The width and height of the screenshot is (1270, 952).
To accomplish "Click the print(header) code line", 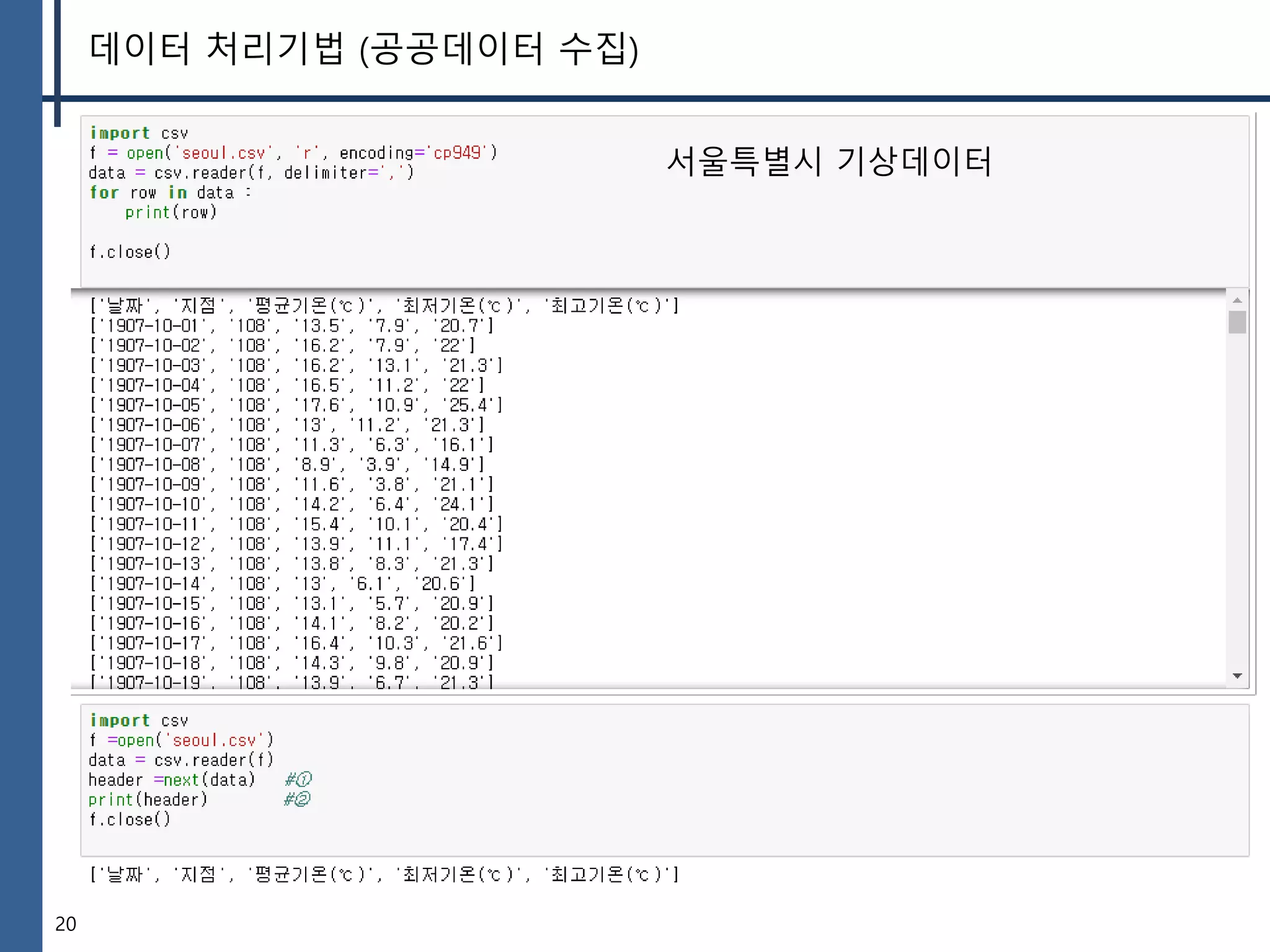I will click(x=199, y=800).
